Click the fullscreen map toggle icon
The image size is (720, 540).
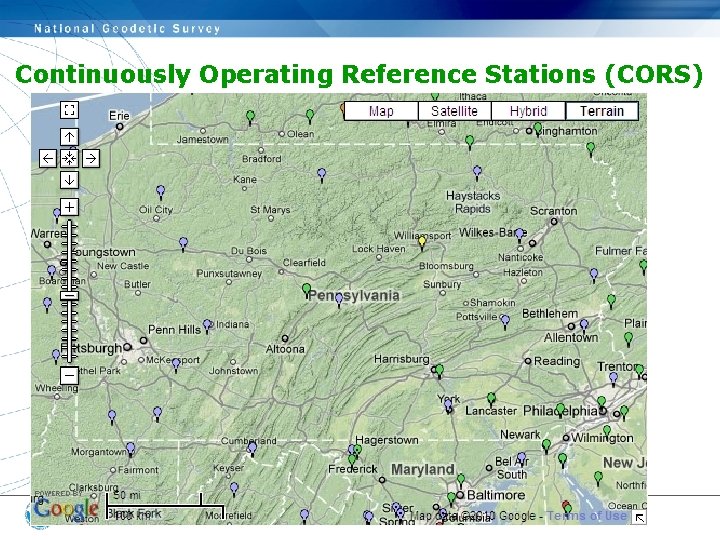coord(69,110)
